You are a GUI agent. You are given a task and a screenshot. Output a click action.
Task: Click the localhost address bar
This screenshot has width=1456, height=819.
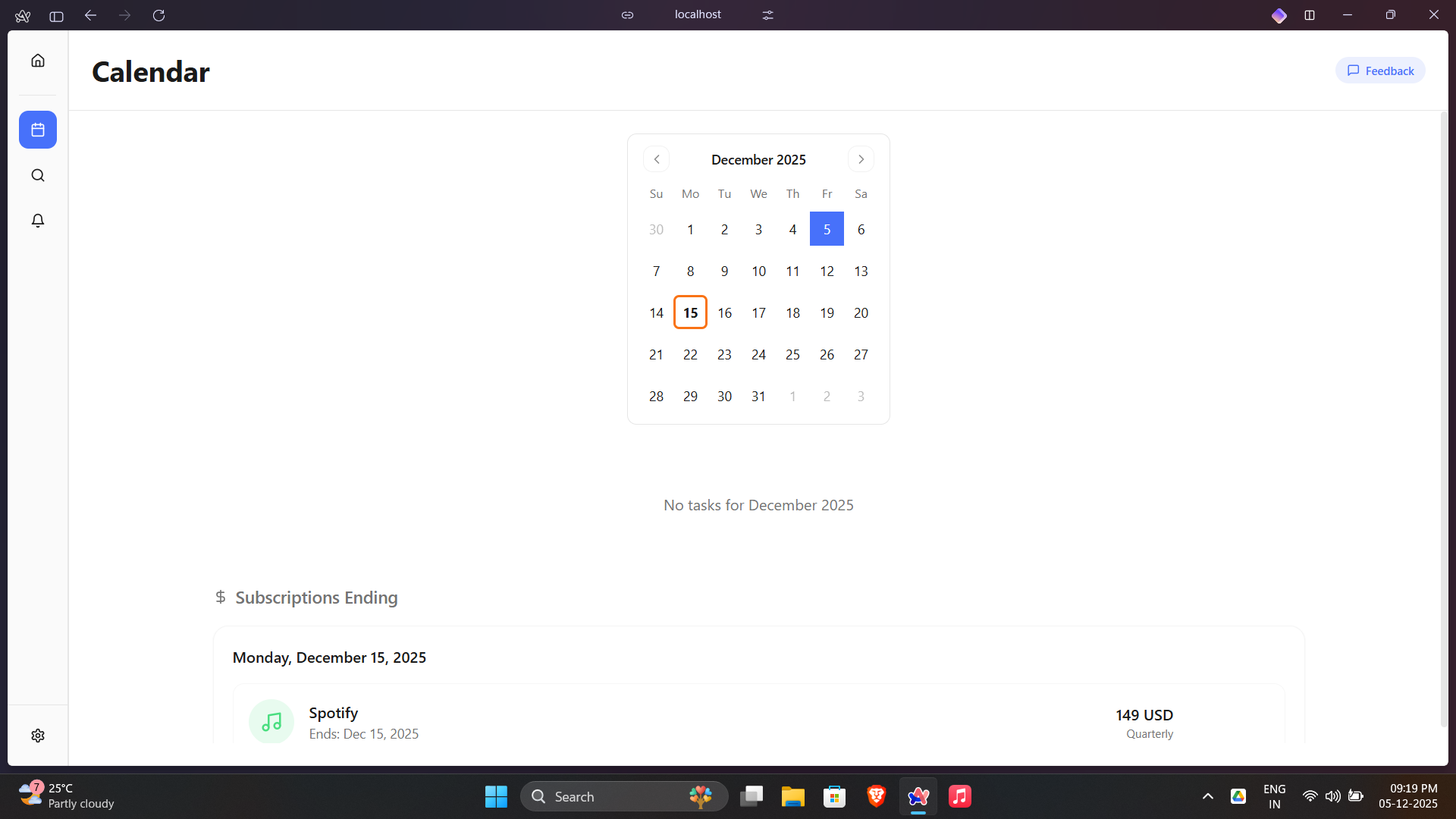click(x=698, y=14)
